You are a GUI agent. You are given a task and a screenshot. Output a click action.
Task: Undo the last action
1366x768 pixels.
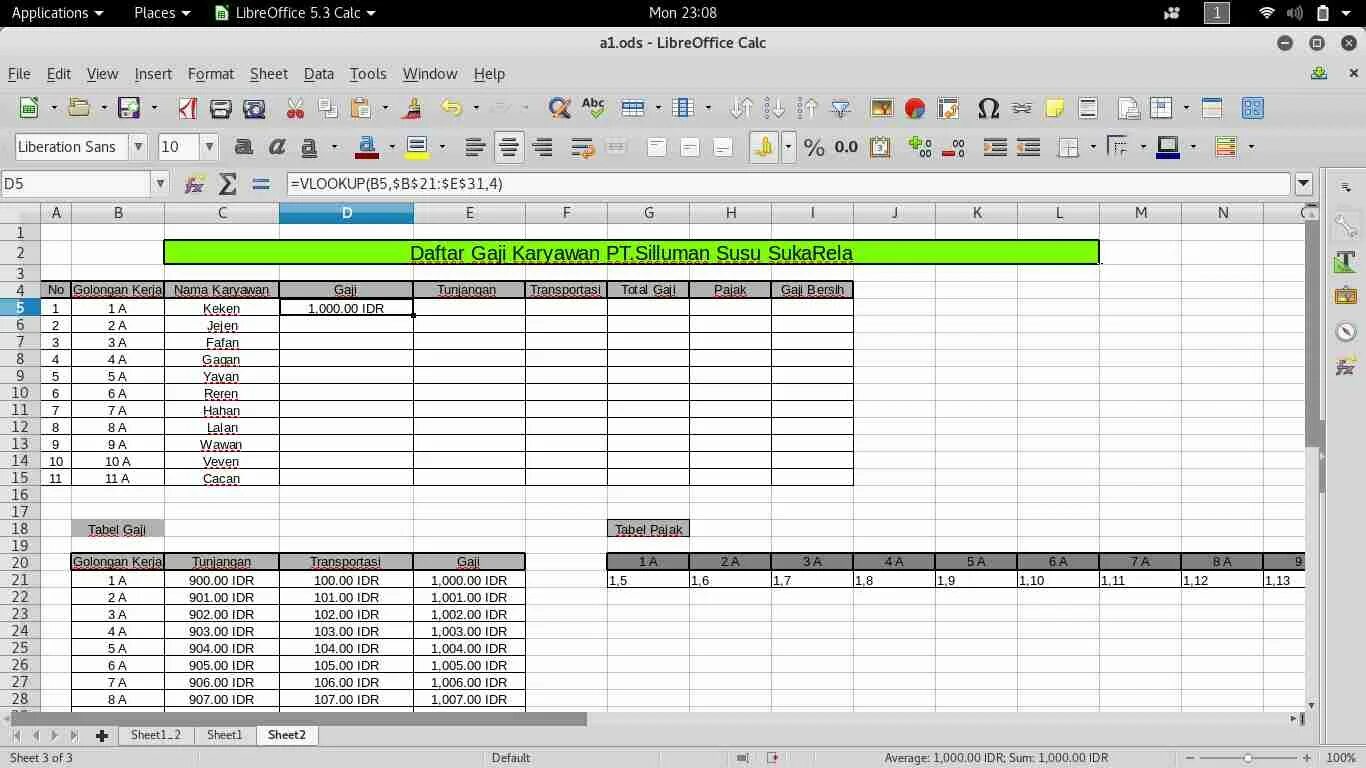pos(452,108)
